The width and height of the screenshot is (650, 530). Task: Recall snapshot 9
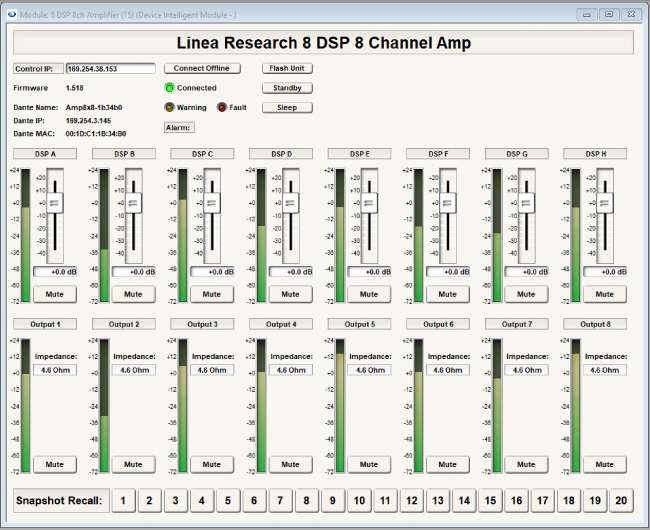332,501
